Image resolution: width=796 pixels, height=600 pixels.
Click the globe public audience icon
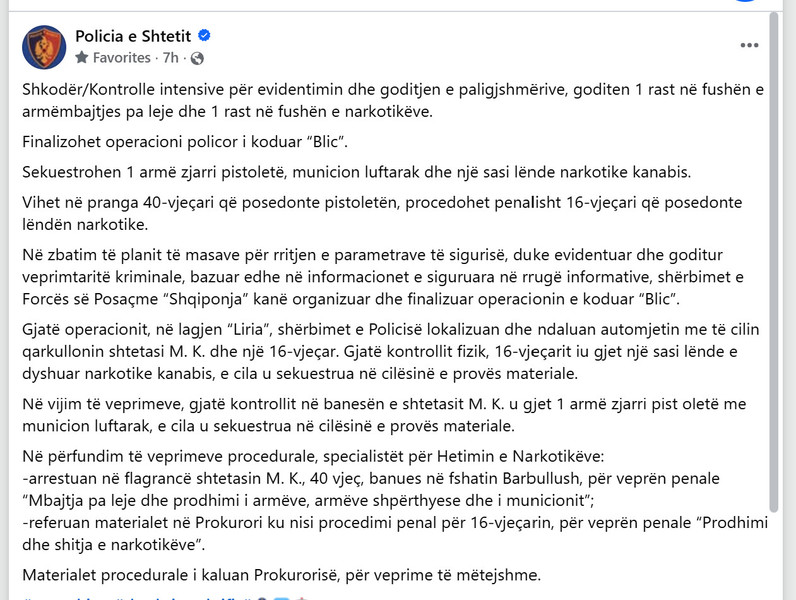[197, 58]
